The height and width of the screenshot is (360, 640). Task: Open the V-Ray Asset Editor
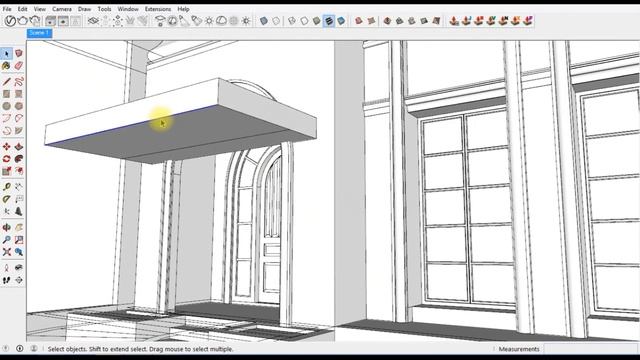pyautogui.click(x=10, y=21)
